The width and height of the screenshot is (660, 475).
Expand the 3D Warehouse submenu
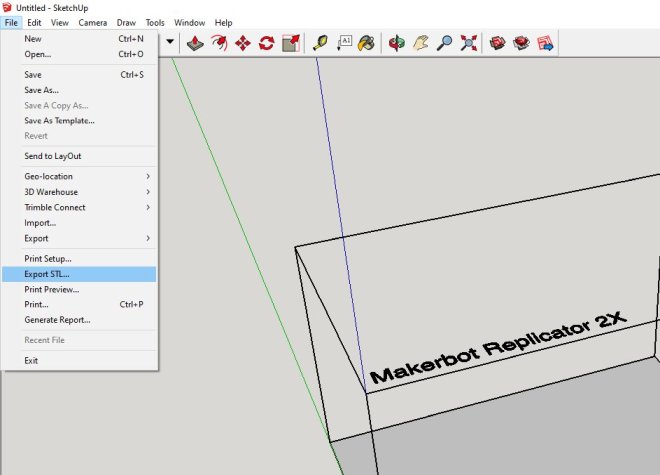[79, 192]
